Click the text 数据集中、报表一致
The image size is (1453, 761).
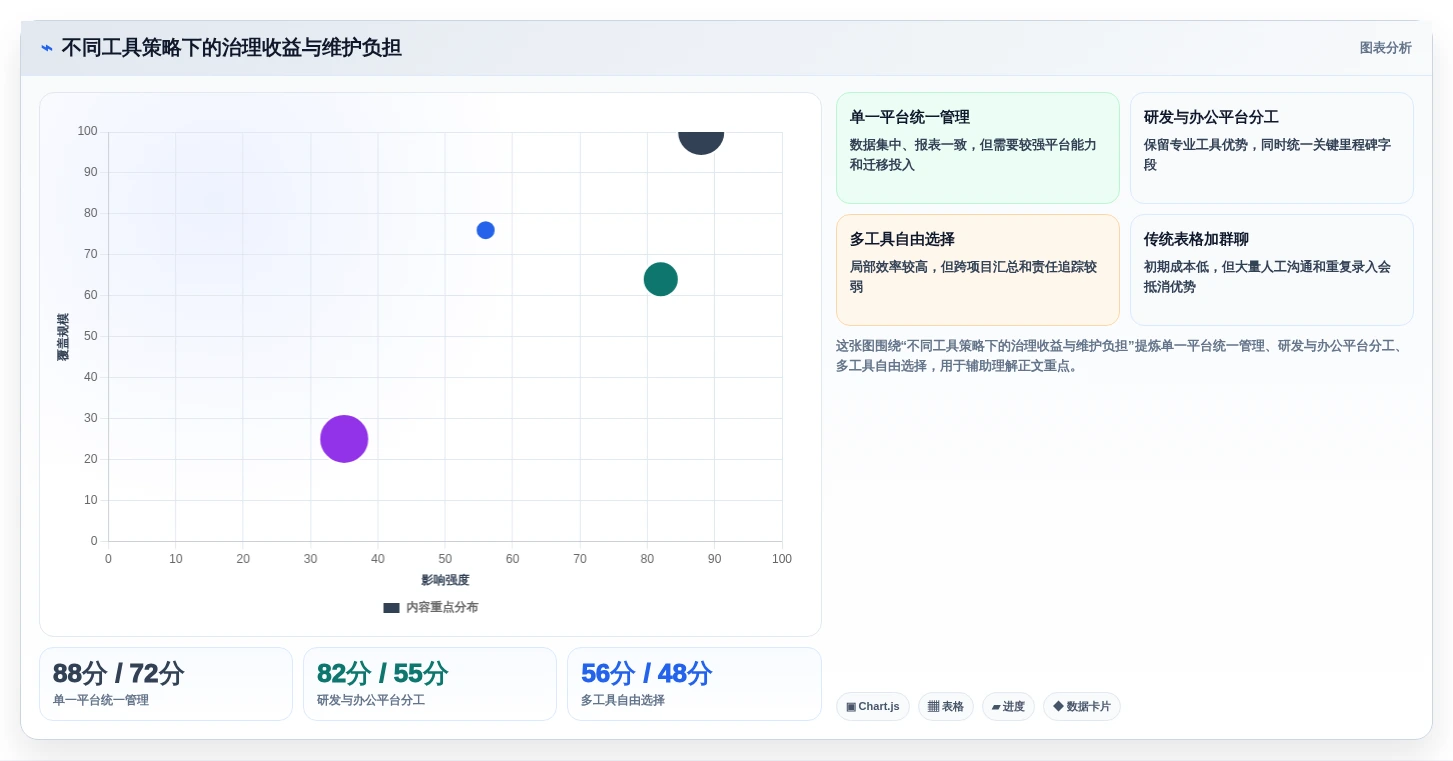click(908, 145)
